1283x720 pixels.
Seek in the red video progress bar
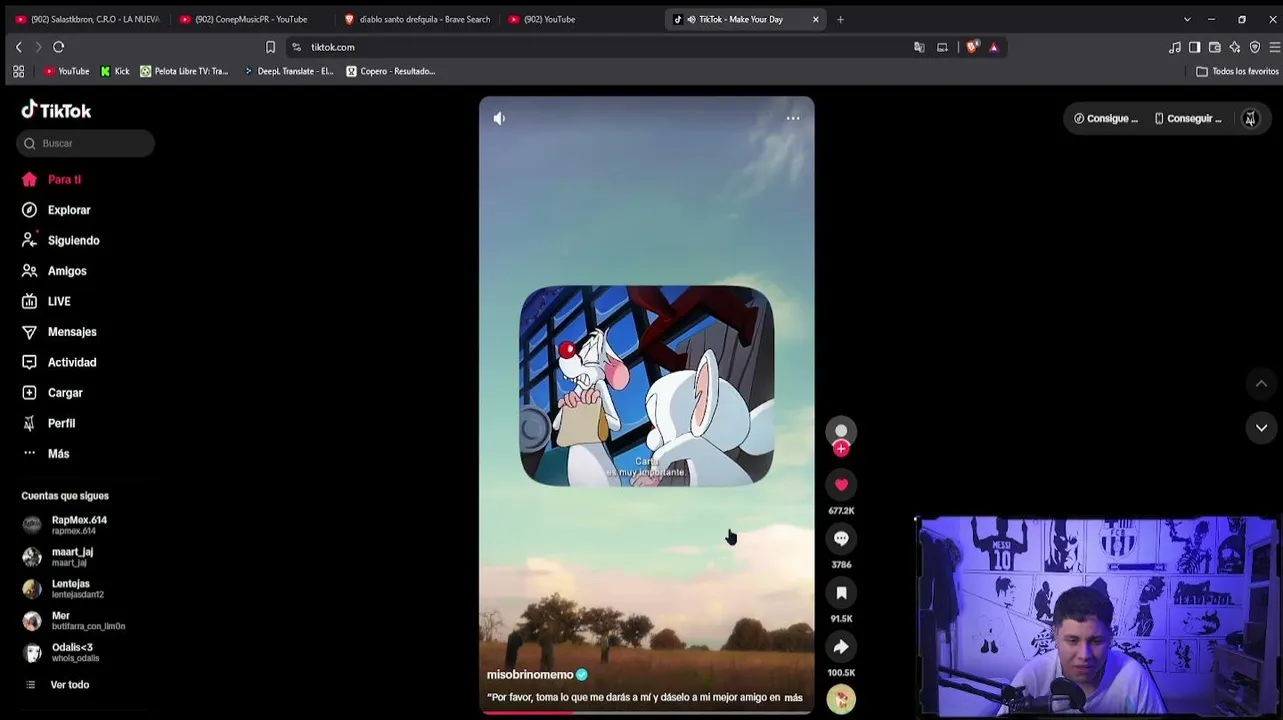point(646,713)
